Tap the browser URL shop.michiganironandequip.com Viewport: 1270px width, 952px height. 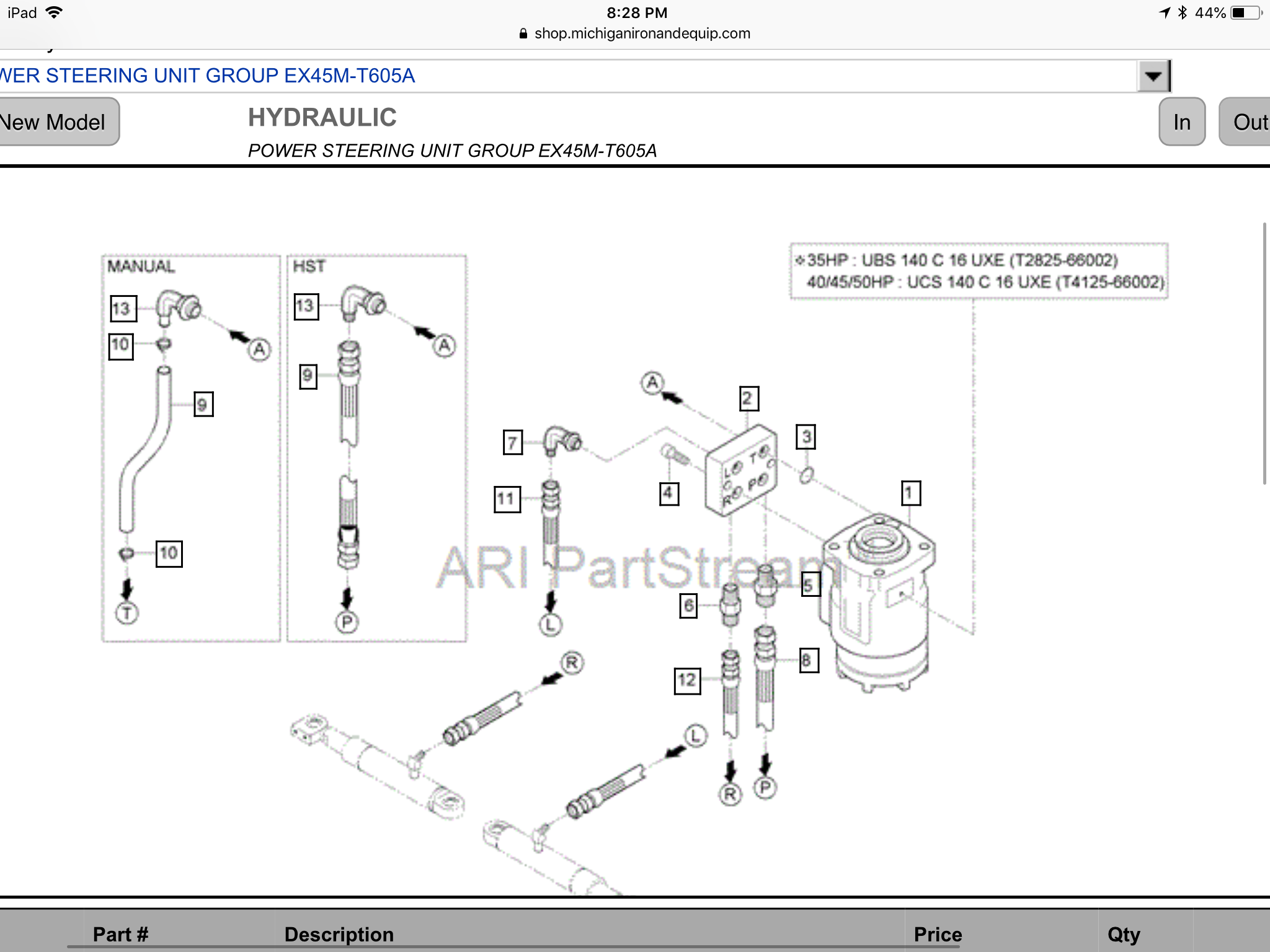pyautogui.click(x=642, y=33)
